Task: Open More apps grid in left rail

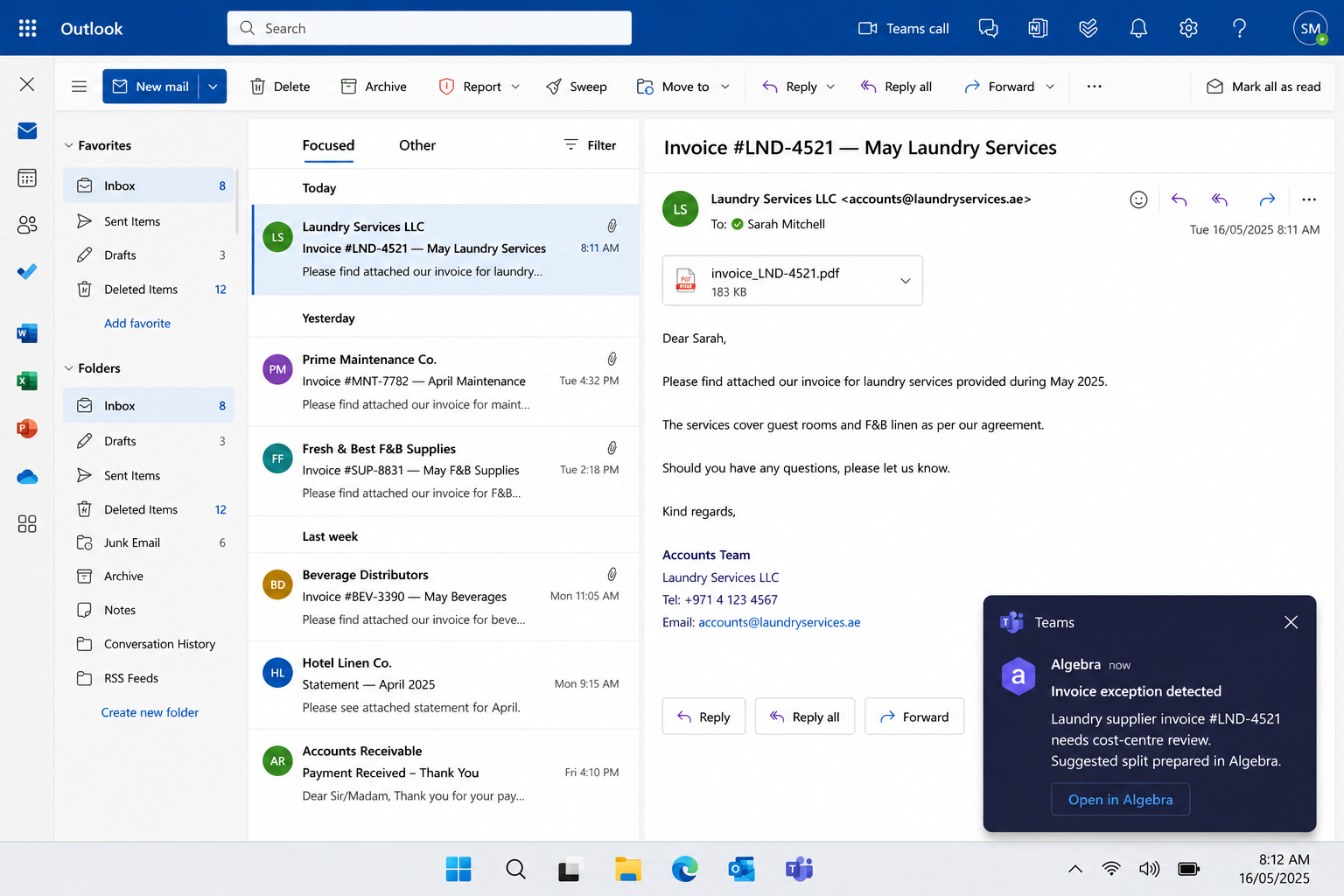Action: 27,523
